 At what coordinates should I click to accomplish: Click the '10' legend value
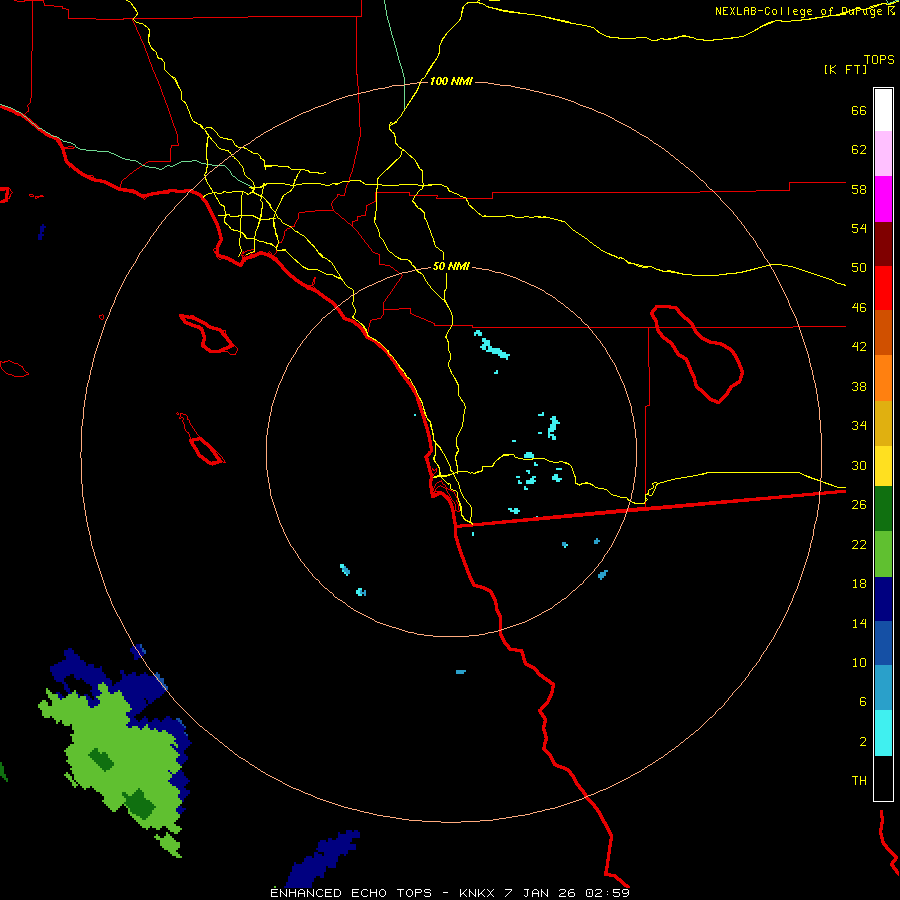859,662
